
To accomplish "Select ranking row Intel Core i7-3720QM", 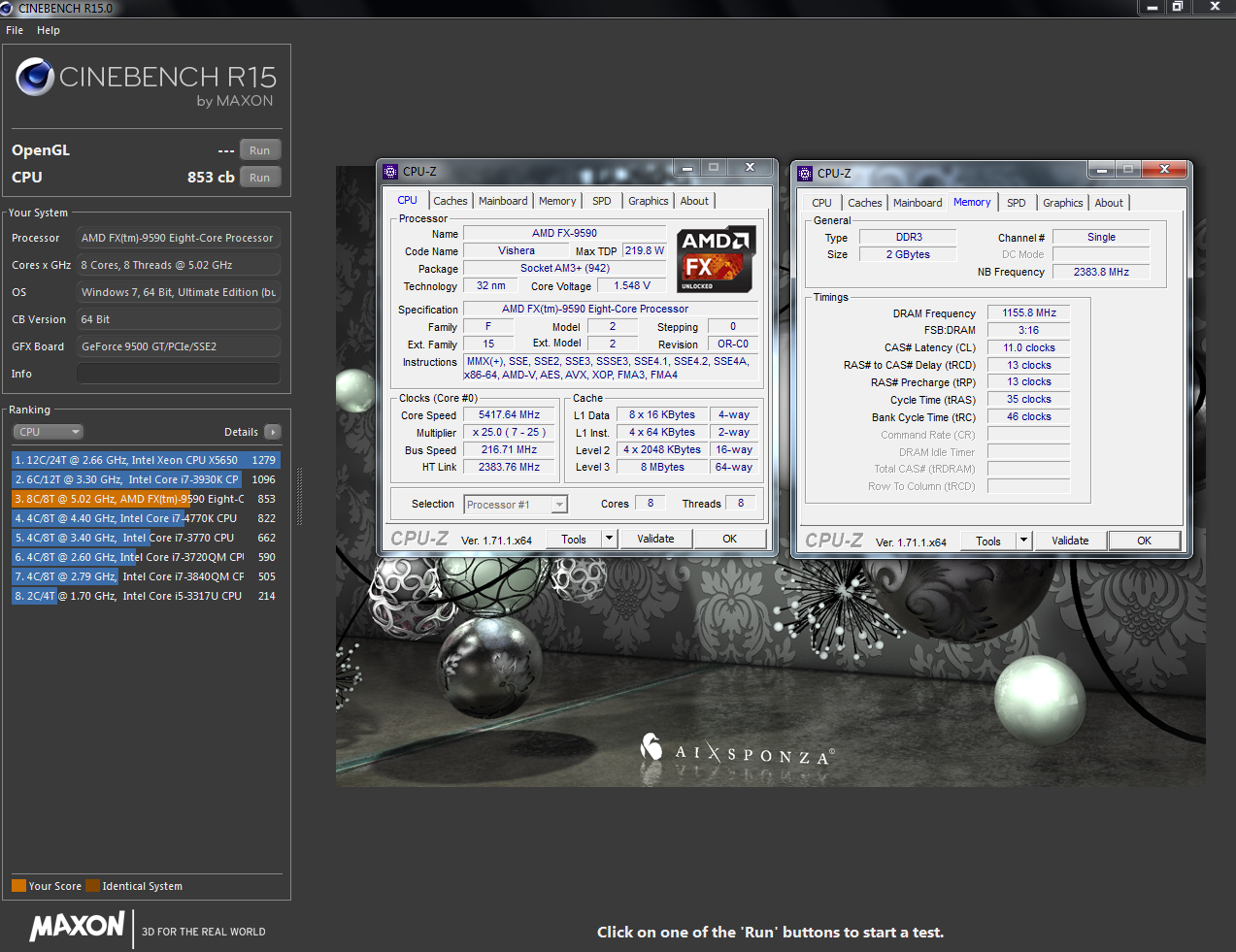I will coord(146,557).
